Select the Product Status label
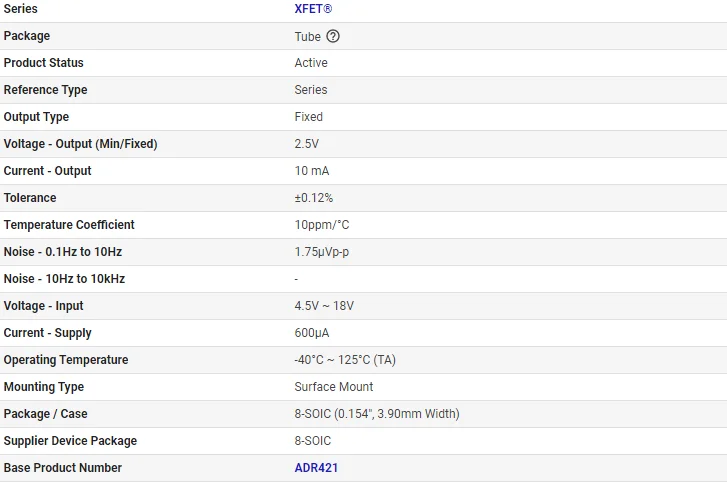The height and width of the screenshot is (482, 727). (44, 63)
